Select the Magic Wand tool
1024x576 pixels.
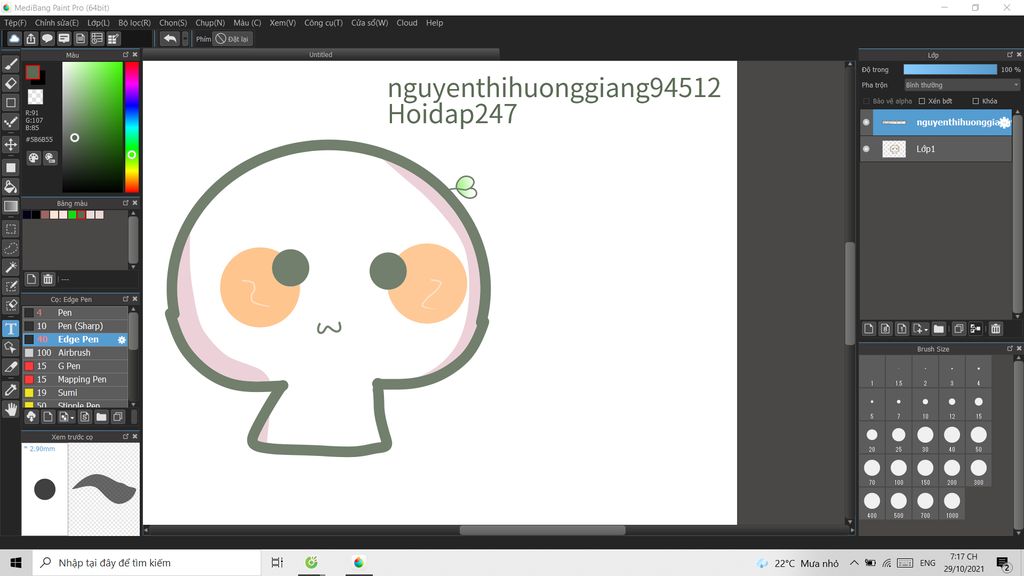(x=10, y=267)
